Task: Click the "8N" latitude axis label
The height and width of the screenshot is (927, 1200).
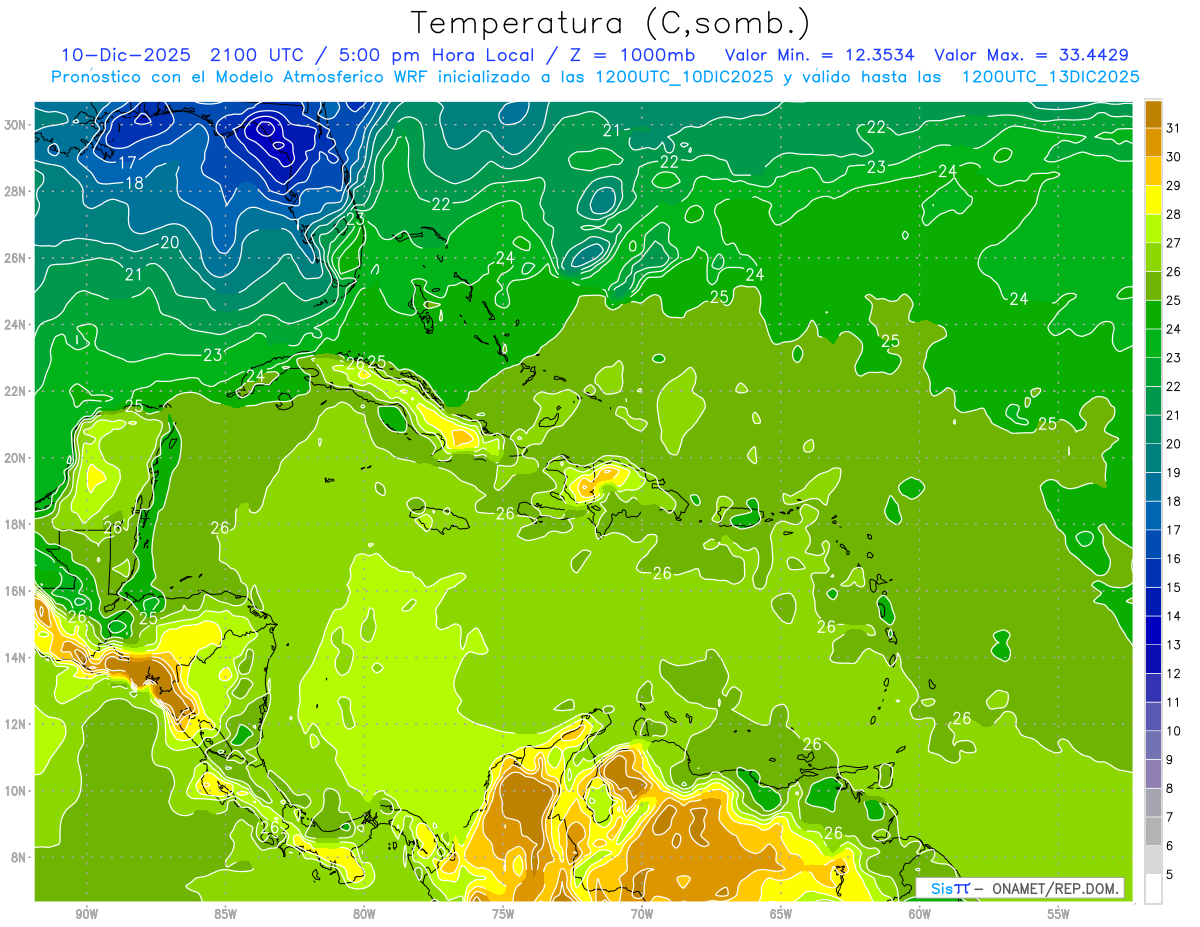Action: click(19, 857)
